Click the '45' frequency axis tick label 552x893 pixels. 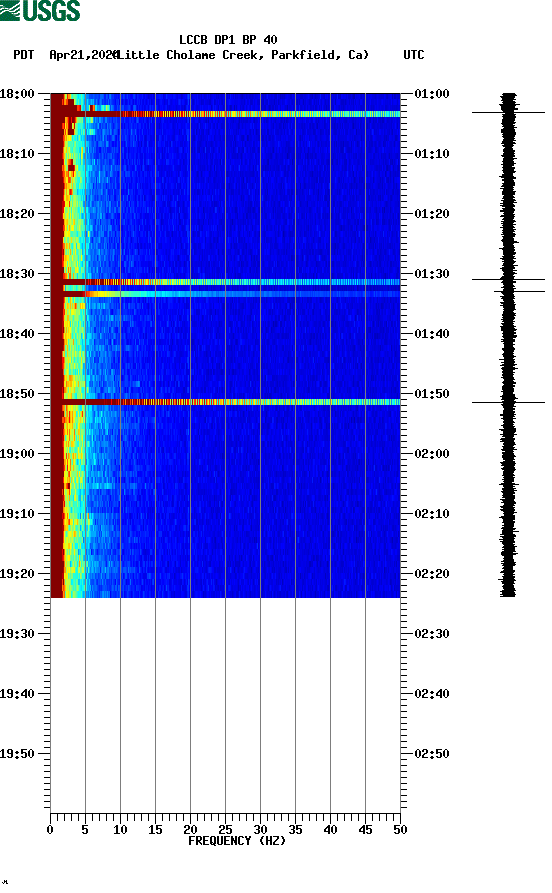(x=365, y=830)
